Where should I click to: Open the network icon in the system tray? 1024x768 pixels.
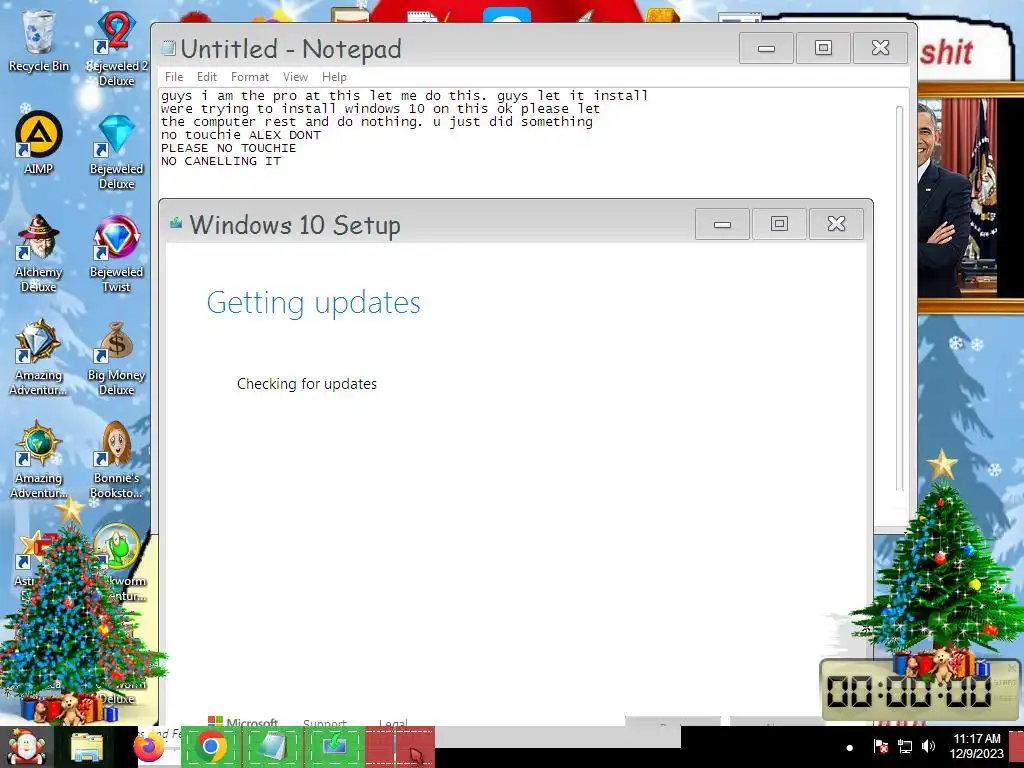[905, 746]
